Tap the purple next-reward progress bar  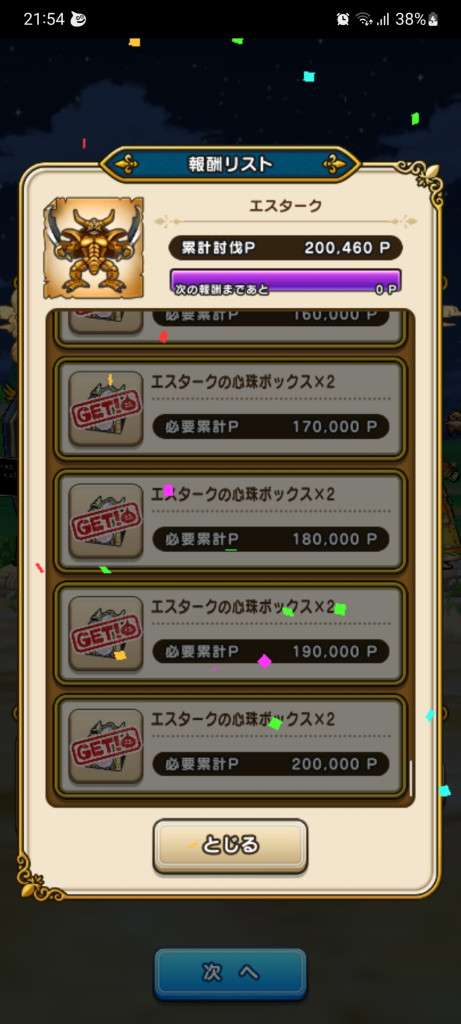[285, 281]
